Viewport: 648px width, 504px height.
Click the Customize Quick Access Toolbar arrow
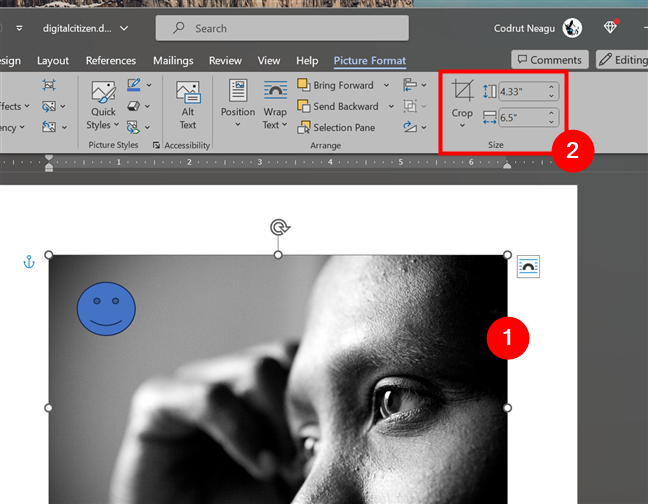click(19, 28)
